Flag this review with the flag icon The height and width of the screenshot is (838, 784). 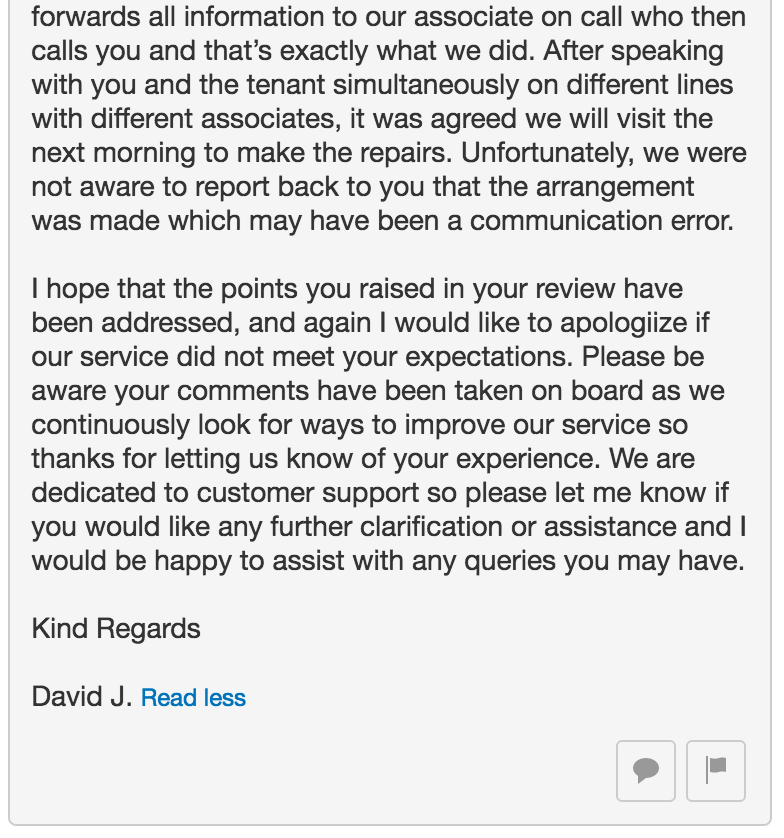click(716, 771)
